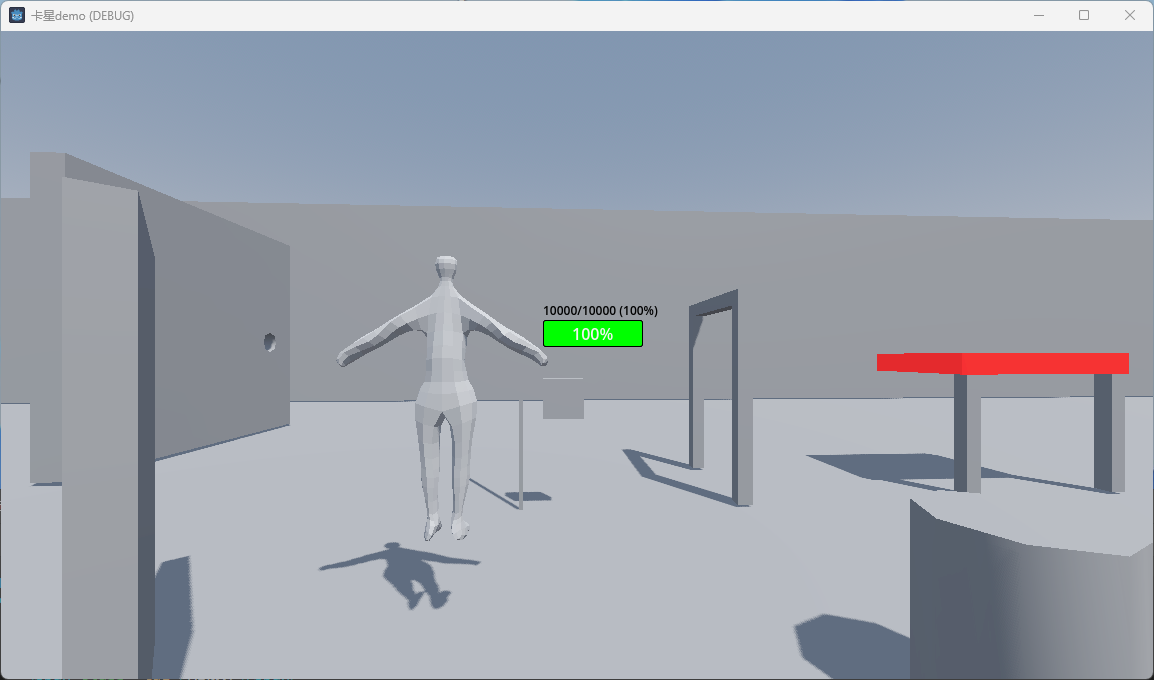Select the red tabletop surface
The image size is (1154, 680).
pos(1000,362)
